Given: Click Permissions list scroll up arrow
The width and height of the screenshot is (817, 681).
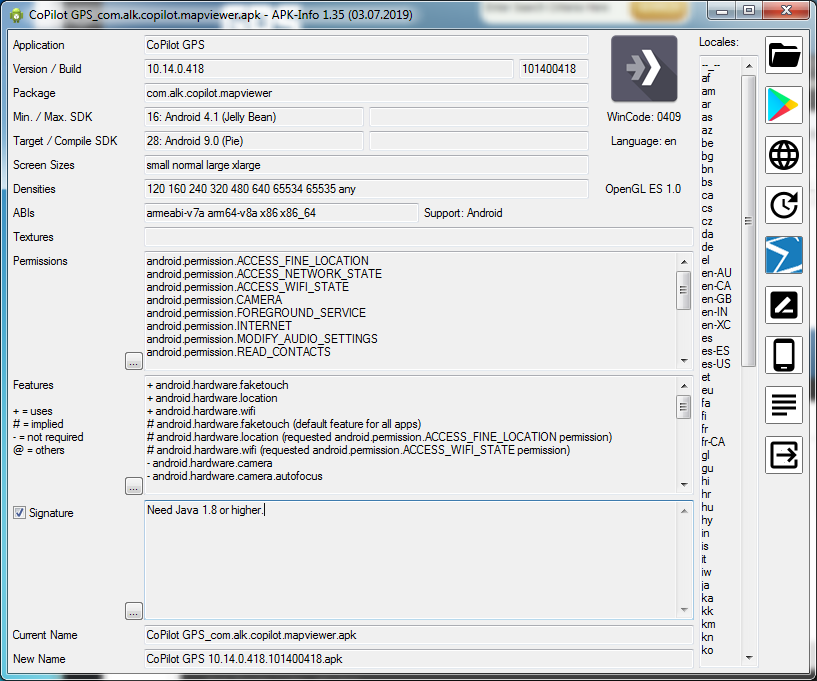Looking at the screenshot, I should coord(684,262).
